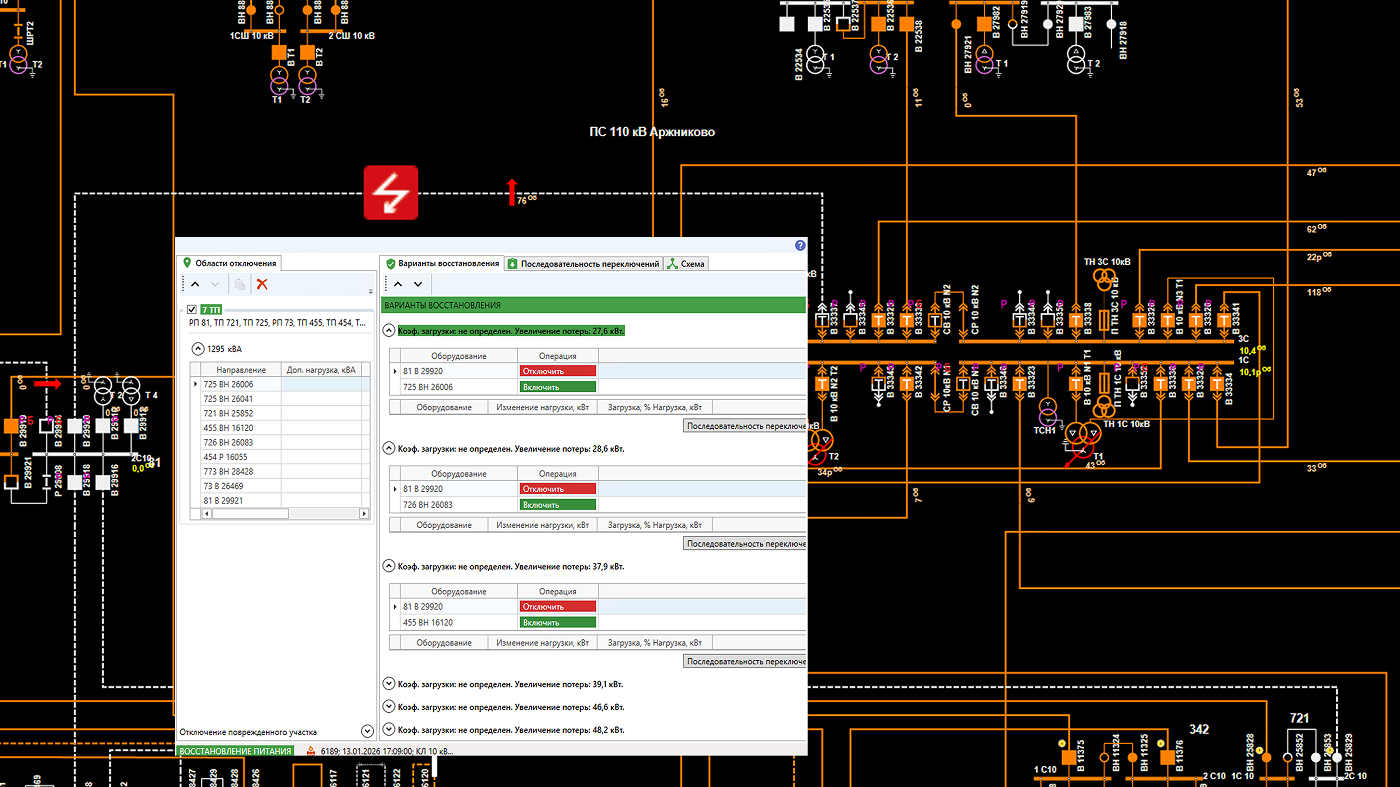Screen dimensions: 1400x787
Task: Uncheck the 7 ТП checkbox
Action: [192, 310]
